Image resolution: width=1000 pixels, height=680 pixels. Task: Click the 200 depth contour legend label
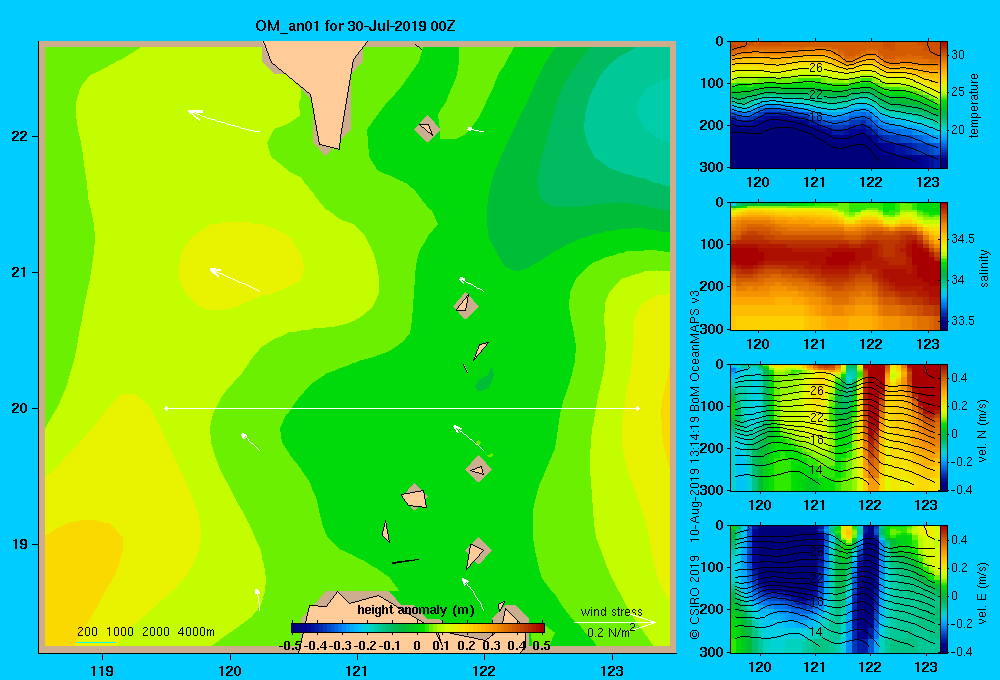pos(87,632)
